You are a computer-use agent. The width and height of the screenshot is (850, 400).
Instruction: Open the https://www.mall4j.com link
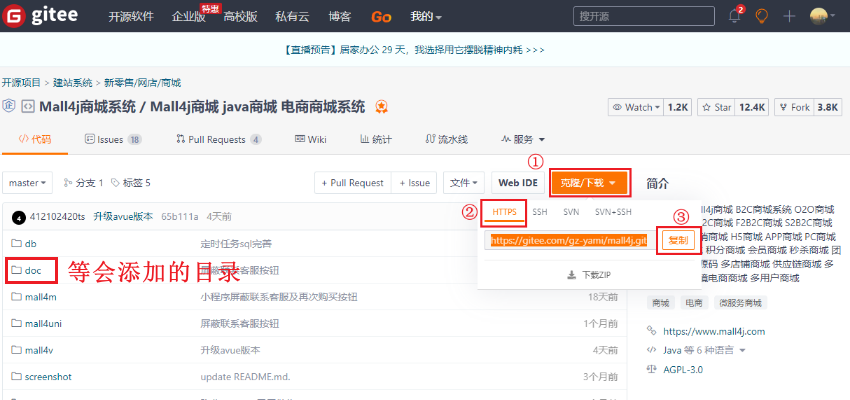[x=714, y=331]
